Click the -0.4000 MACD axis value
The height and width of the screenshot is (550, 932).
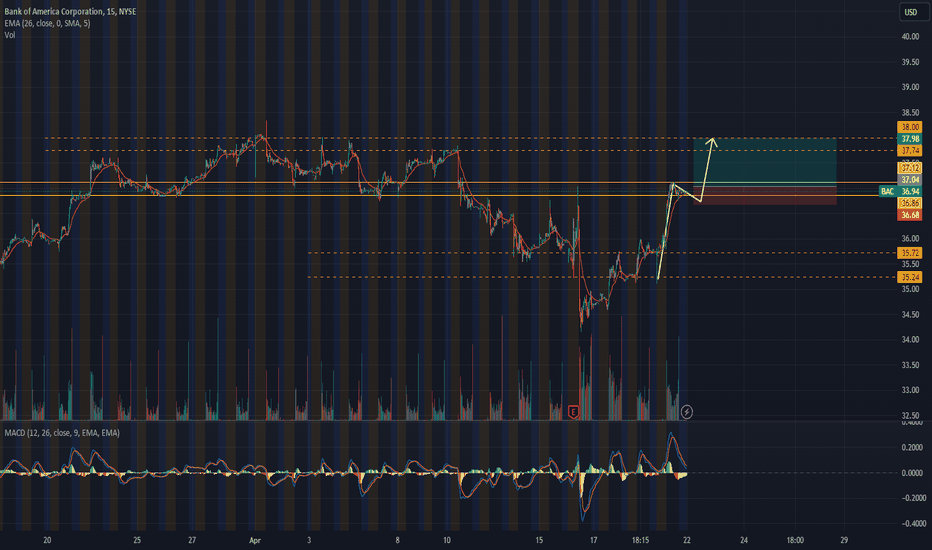pyautogui.click(x=912, y=523)
